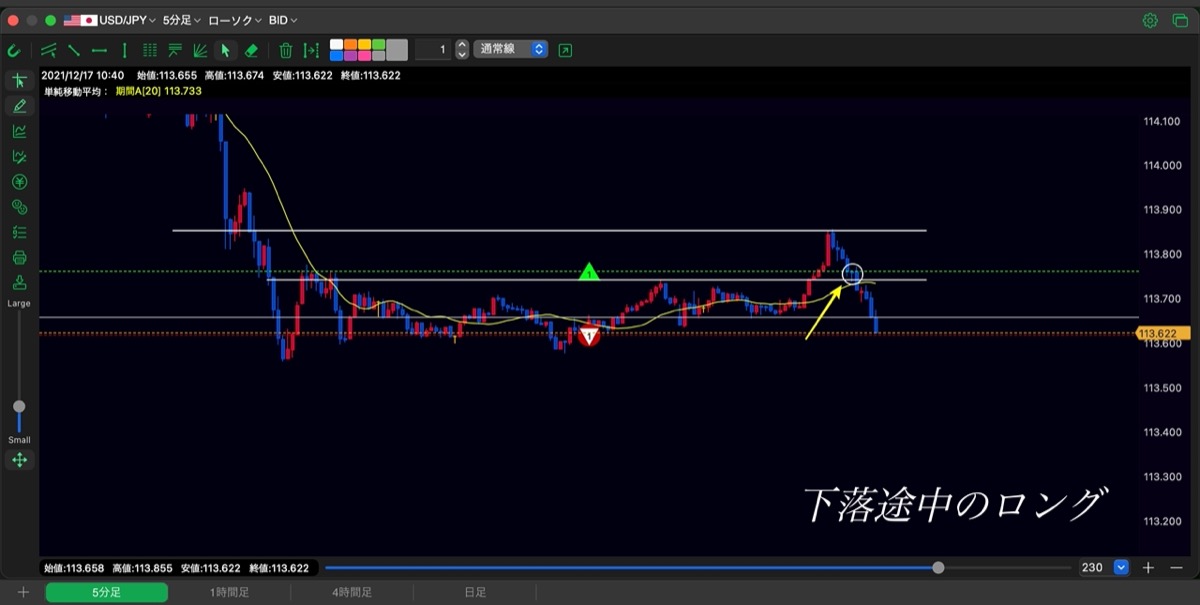
Task: Open the chart-with-checkmark indicator icon
Action: click(19, 157)
